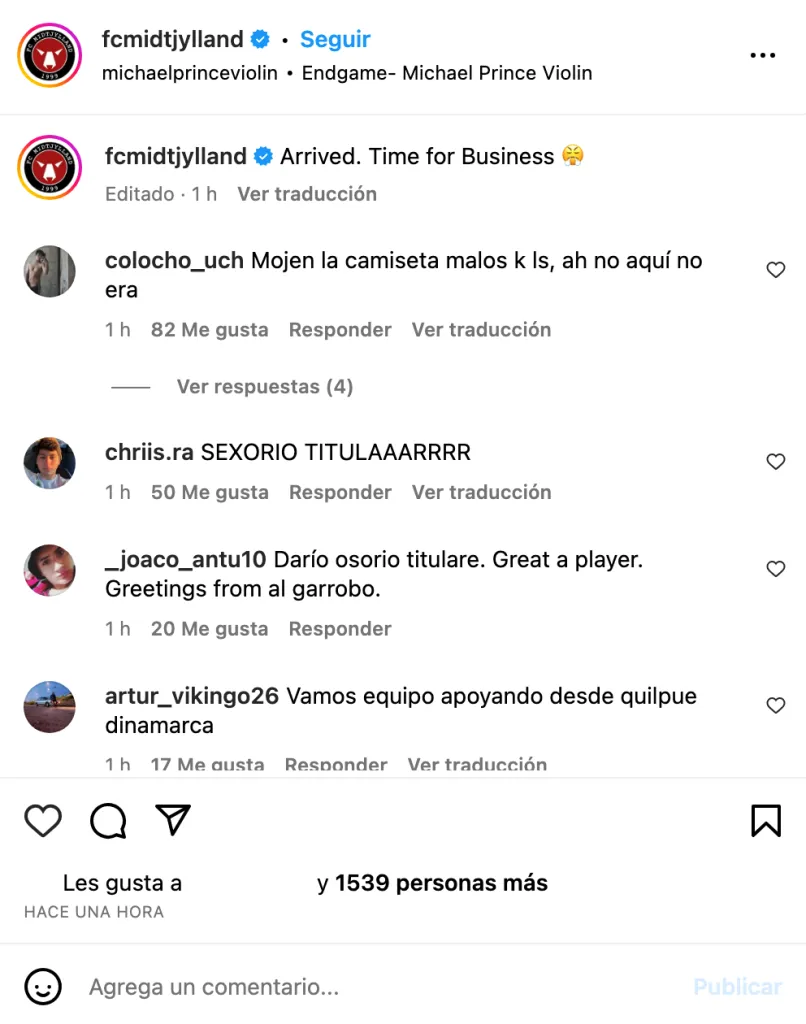Expand Ver respuestas (4) replies

tap(264, 387)
